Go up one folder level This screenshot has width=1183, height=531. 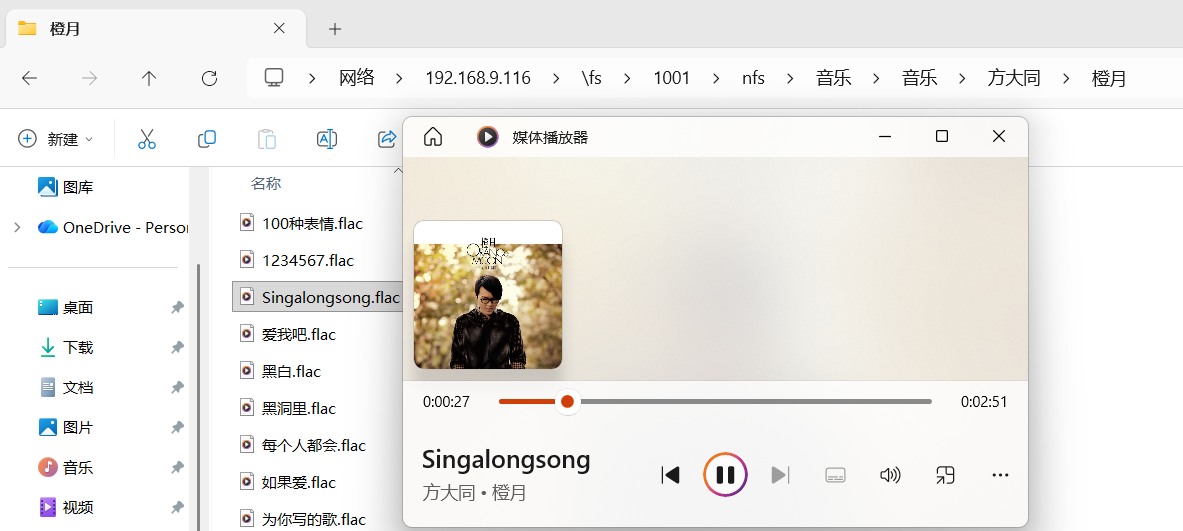click(x=149, y=78)
